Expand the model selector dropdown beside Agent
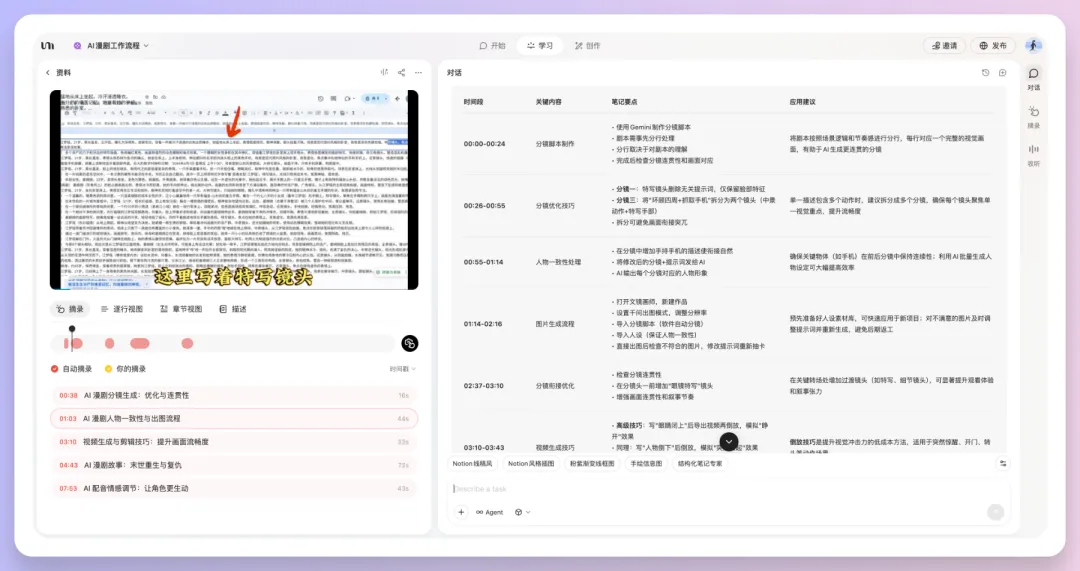Screen dimensions: 1080x571 coord(522,512)
